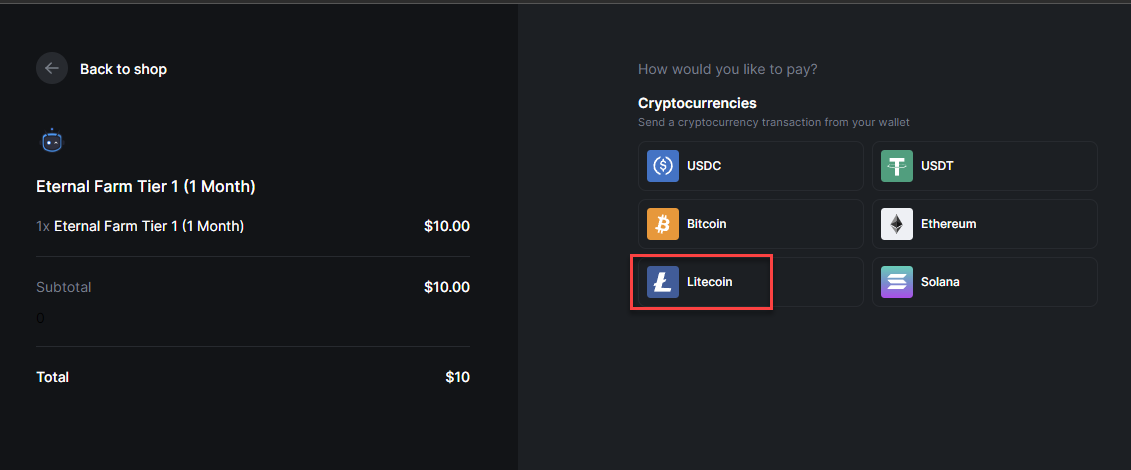
Task: Click the Eternal Farm Tier 1 product title
Action: (x=146, y=187)
